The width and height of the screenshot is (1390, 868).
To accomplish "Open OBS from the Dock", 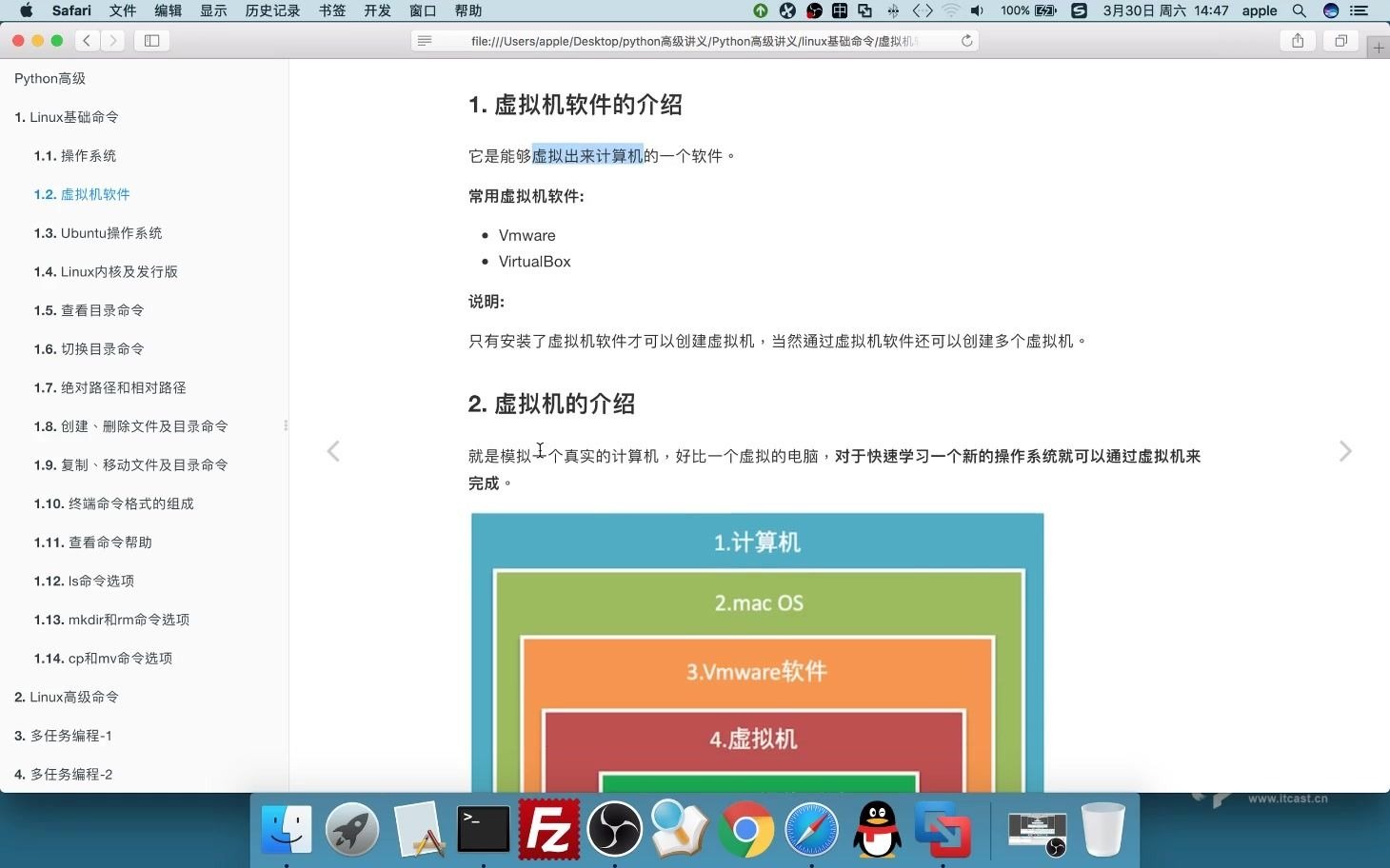I will coord(614,830).
